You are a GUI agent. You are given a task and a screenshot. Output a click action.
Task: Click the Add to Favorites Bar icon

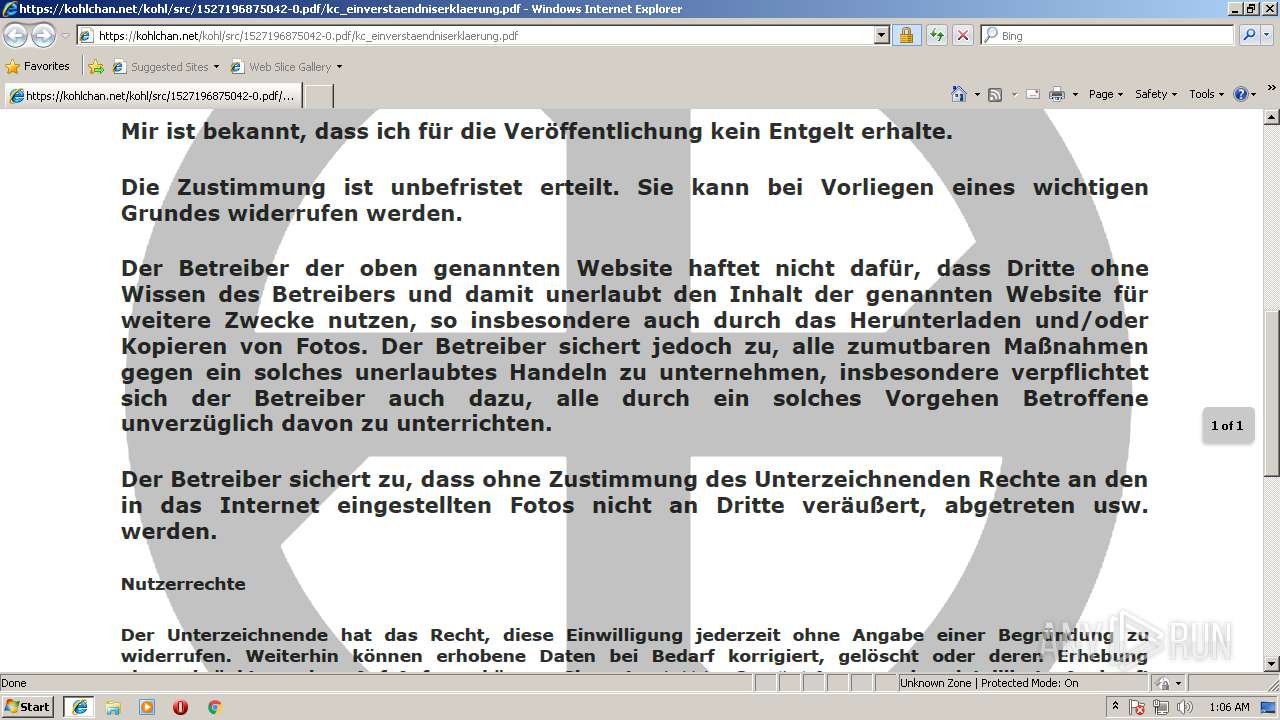(x=96, y=67)
